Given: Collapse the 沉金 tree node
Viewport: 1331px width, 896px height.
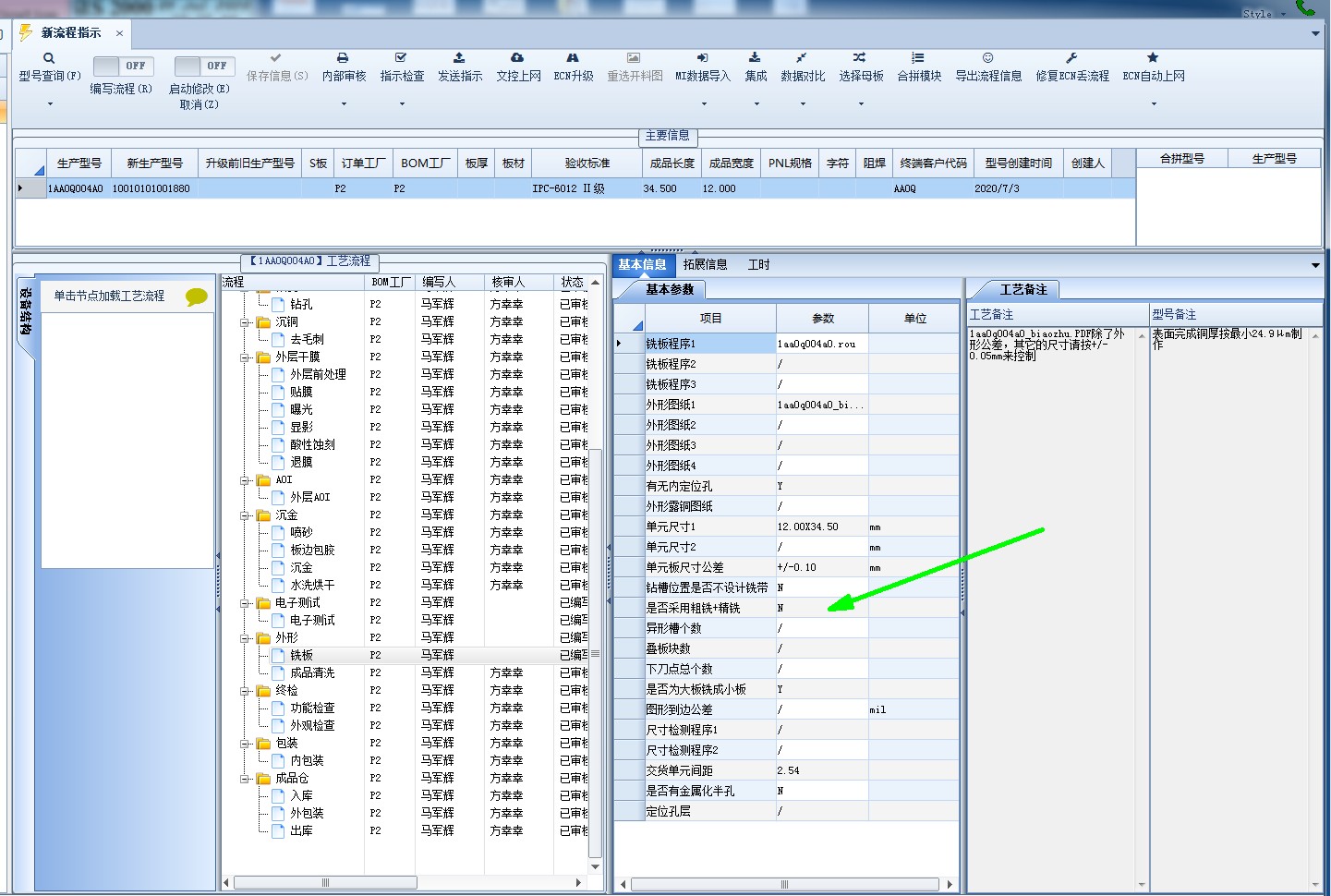Looking at the screenshot, I should (x=246, y=515).
